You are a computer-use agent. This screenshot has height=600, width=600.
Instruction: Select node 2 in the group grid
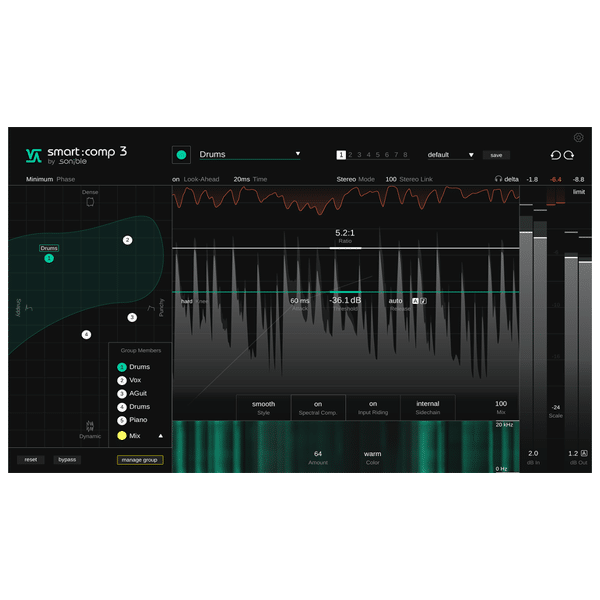tap(127, 240)
